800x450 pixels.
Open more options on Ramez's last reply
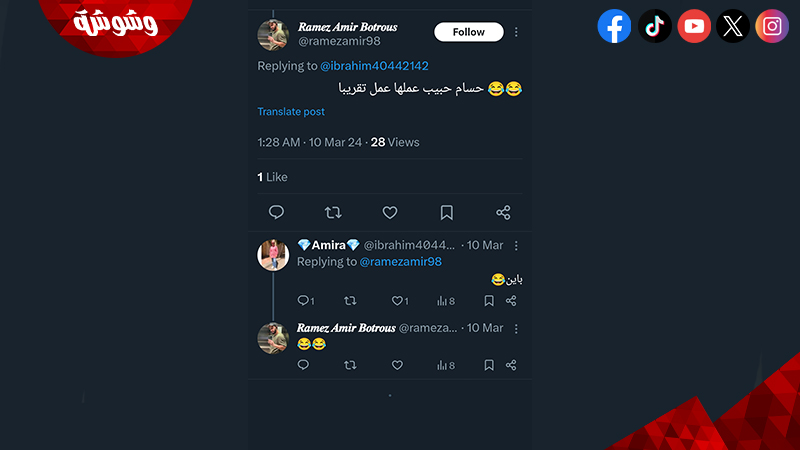(516, 329)
